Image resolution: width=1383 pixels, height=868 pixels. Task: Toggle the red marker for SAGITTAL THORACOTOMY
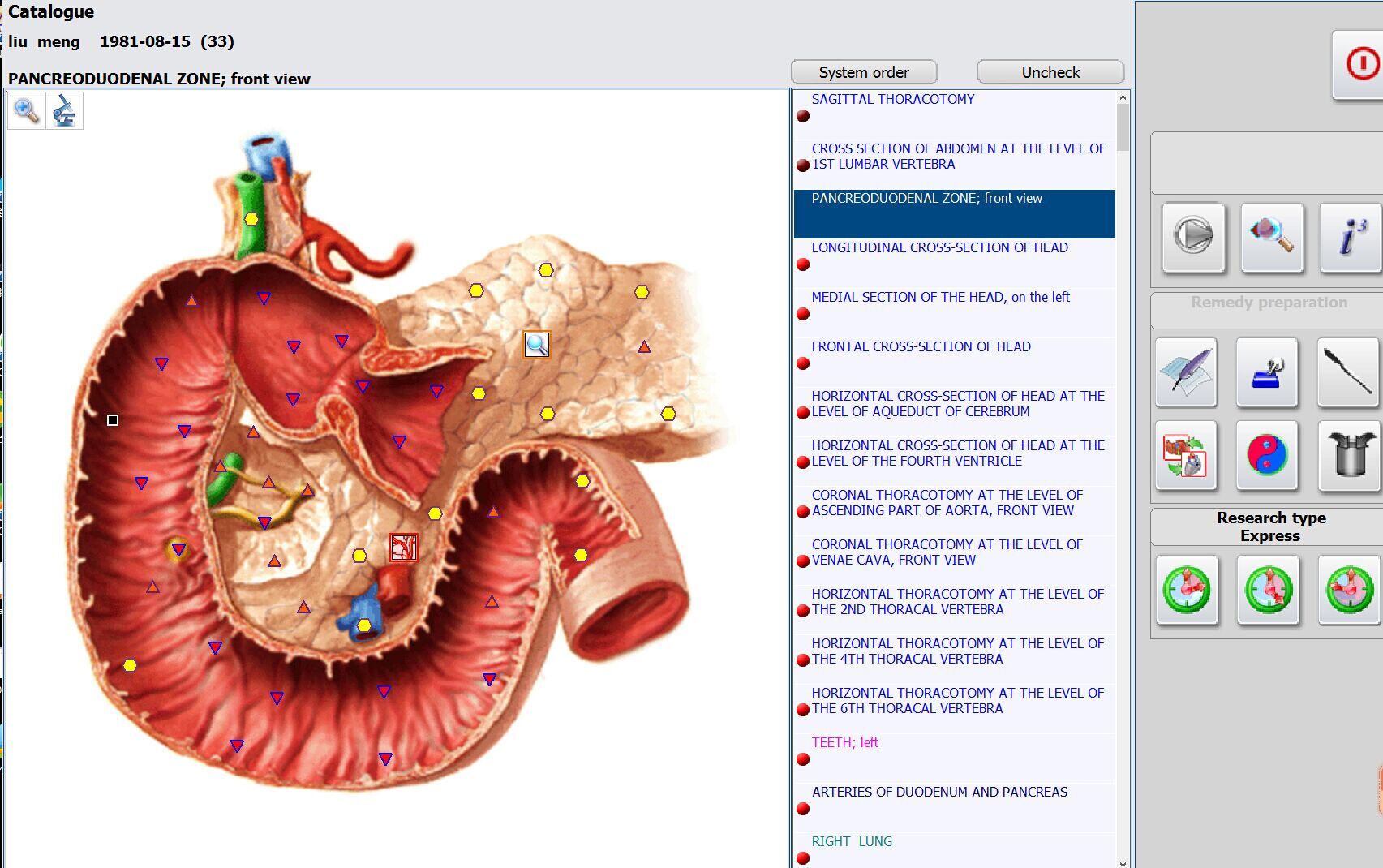803,116
